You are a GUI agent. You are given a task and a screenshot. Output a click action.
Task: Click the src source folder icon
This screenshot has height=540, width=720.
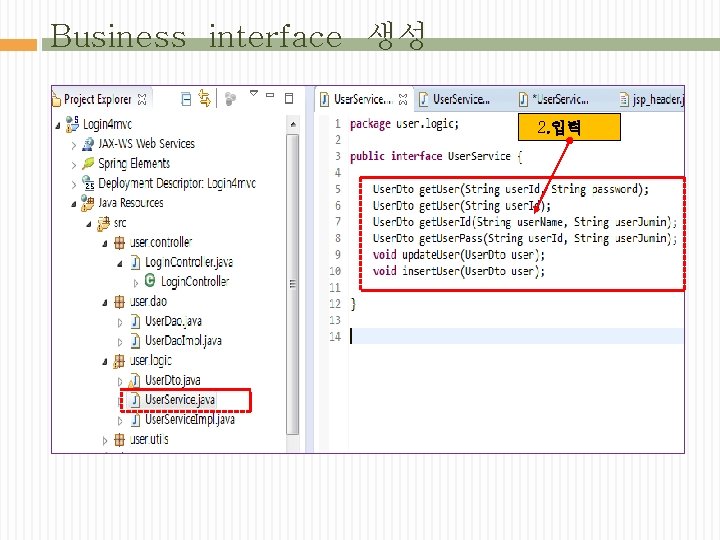tap(103, 223)
